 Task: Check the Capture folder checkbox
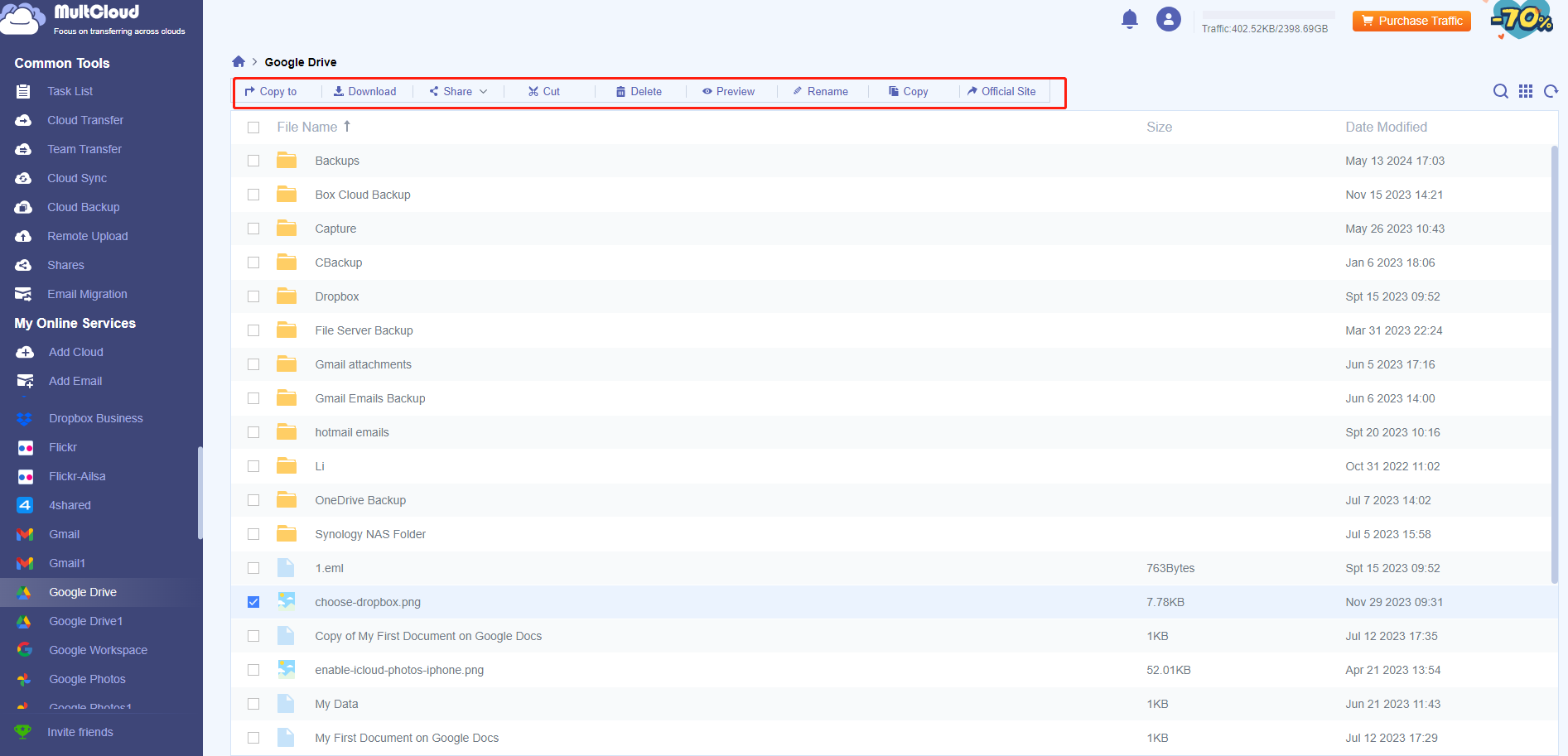pyautogui.click(x=253, y=229)
